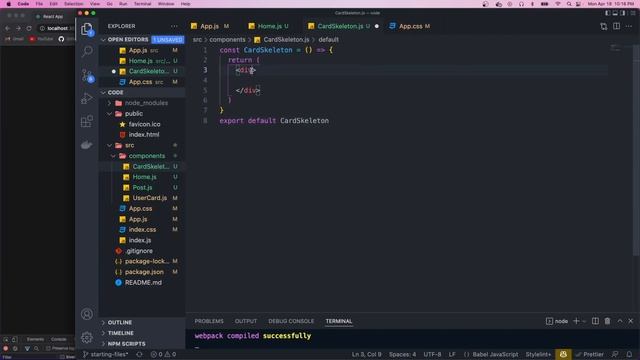The height and width of the screenshot is (360, 640).
Task: Open the Selection menu in menu bar
Action: (73, 4)
